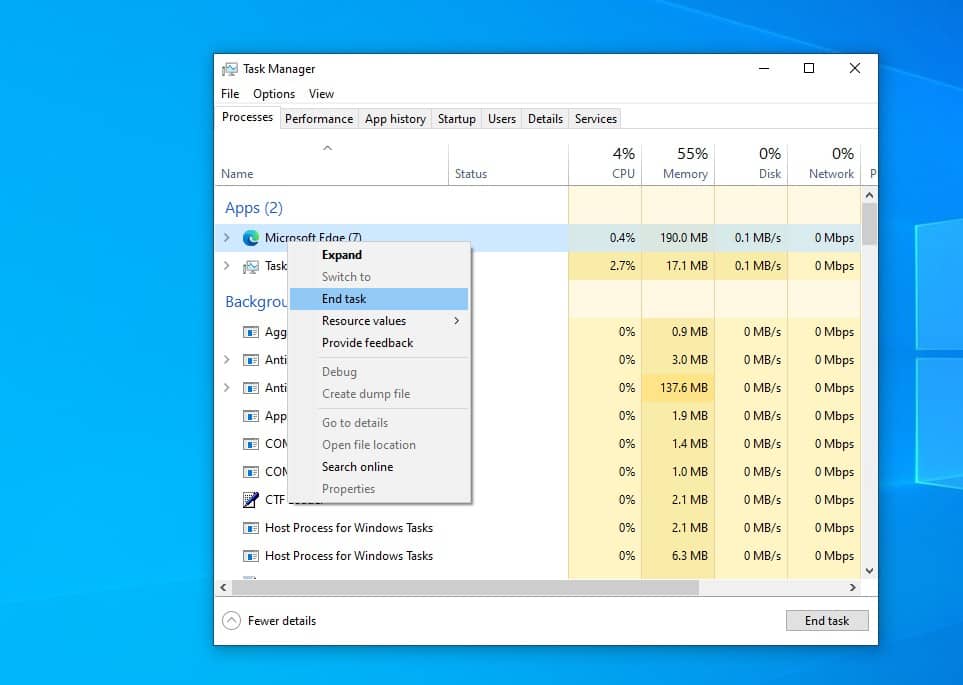Click the CTF Loader pen icon
This screenshot has height=685, width=963.
click(x=251, y=500)
